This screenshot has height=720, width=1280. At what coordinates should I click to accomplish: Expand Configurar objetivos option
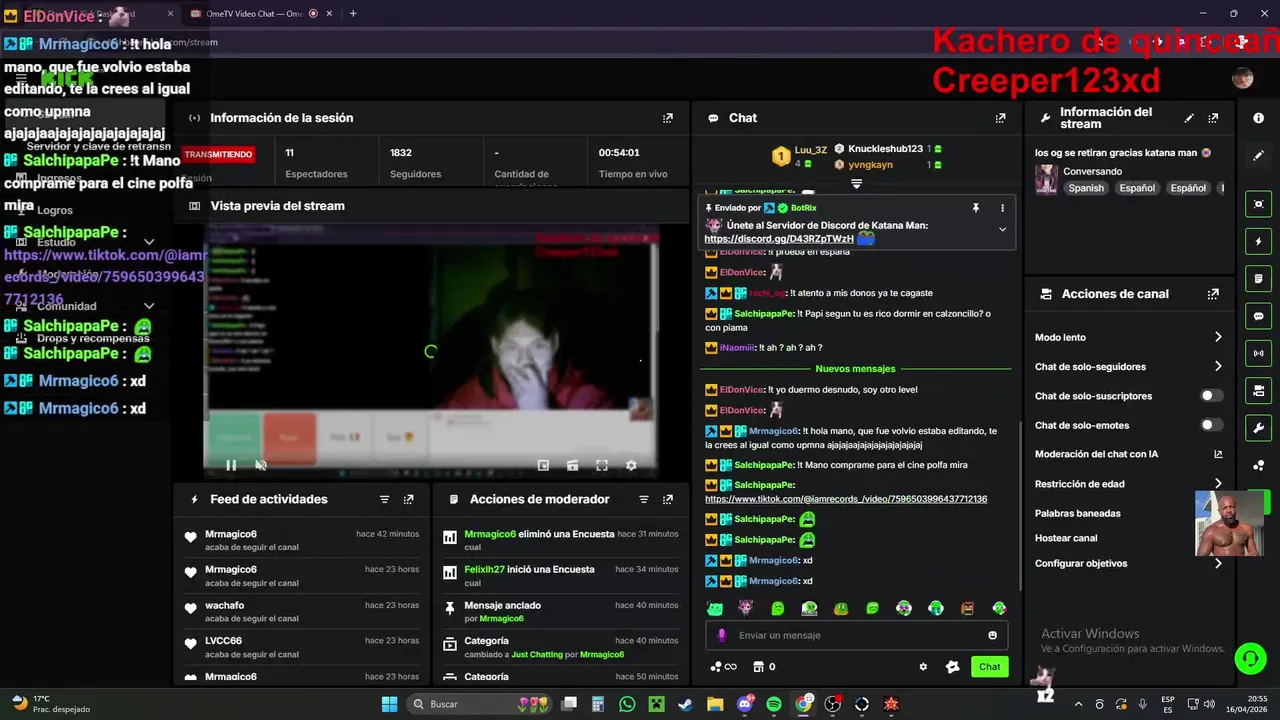coord(1218,563)
